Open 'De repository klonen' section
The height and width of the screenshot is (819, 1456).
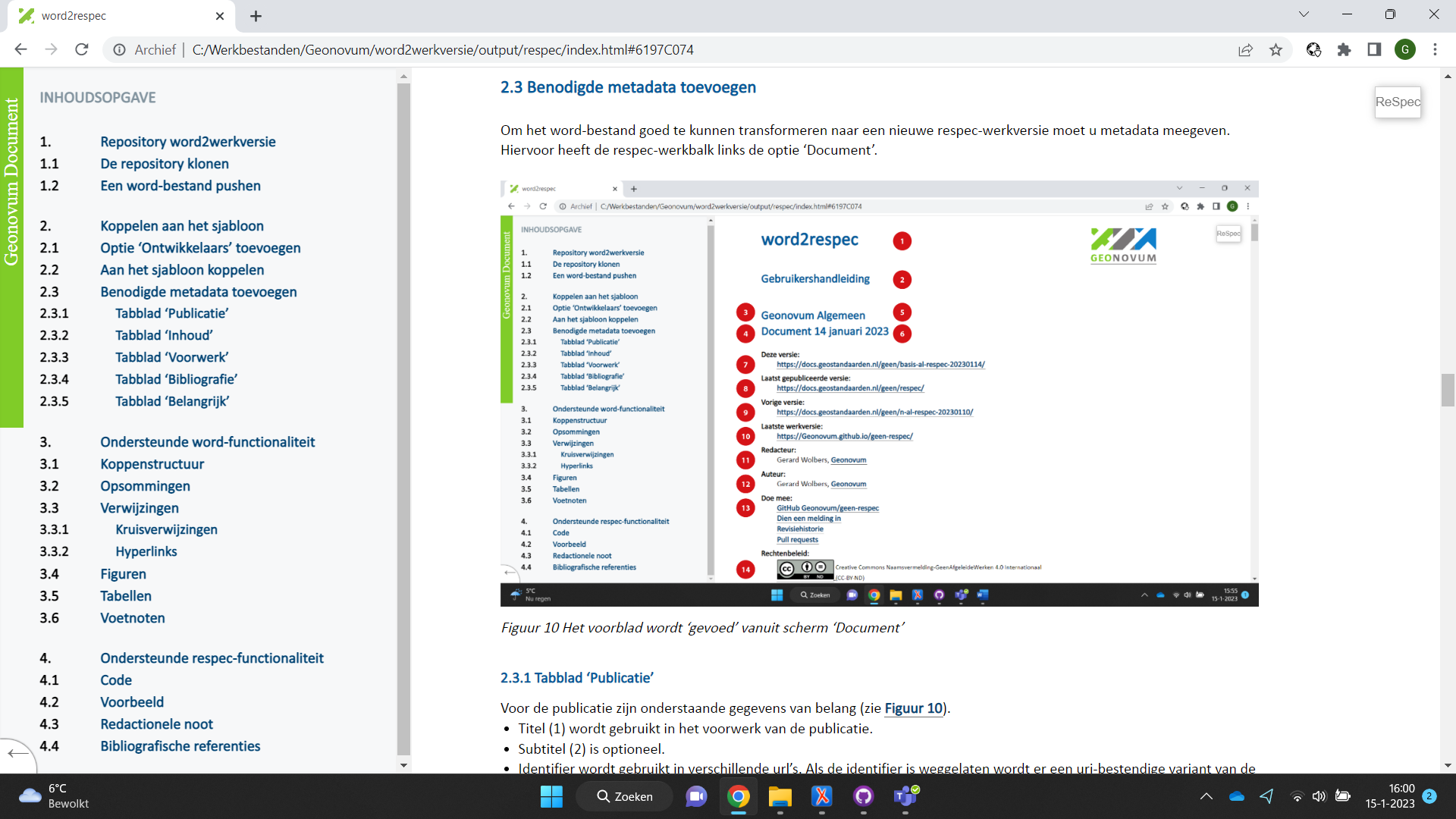point(165,164)
